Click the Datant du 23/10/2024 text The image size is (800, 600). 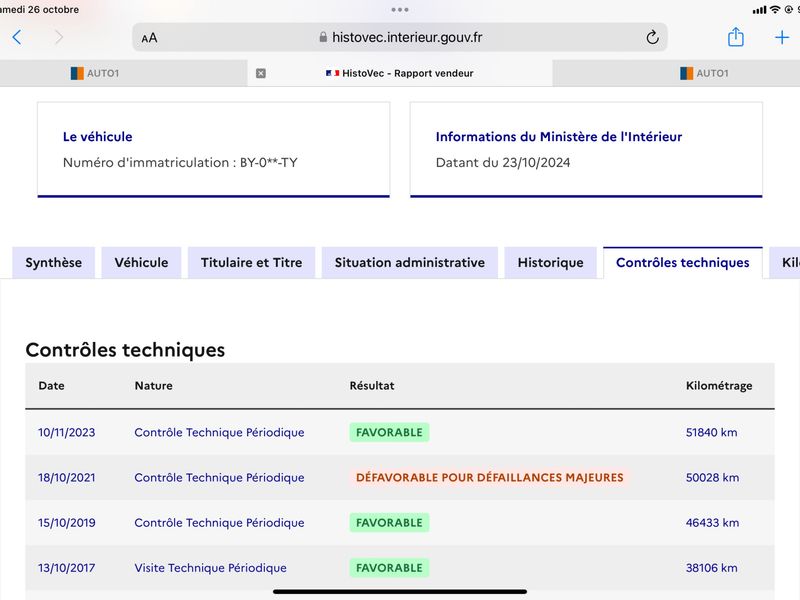tap(503, 163)
